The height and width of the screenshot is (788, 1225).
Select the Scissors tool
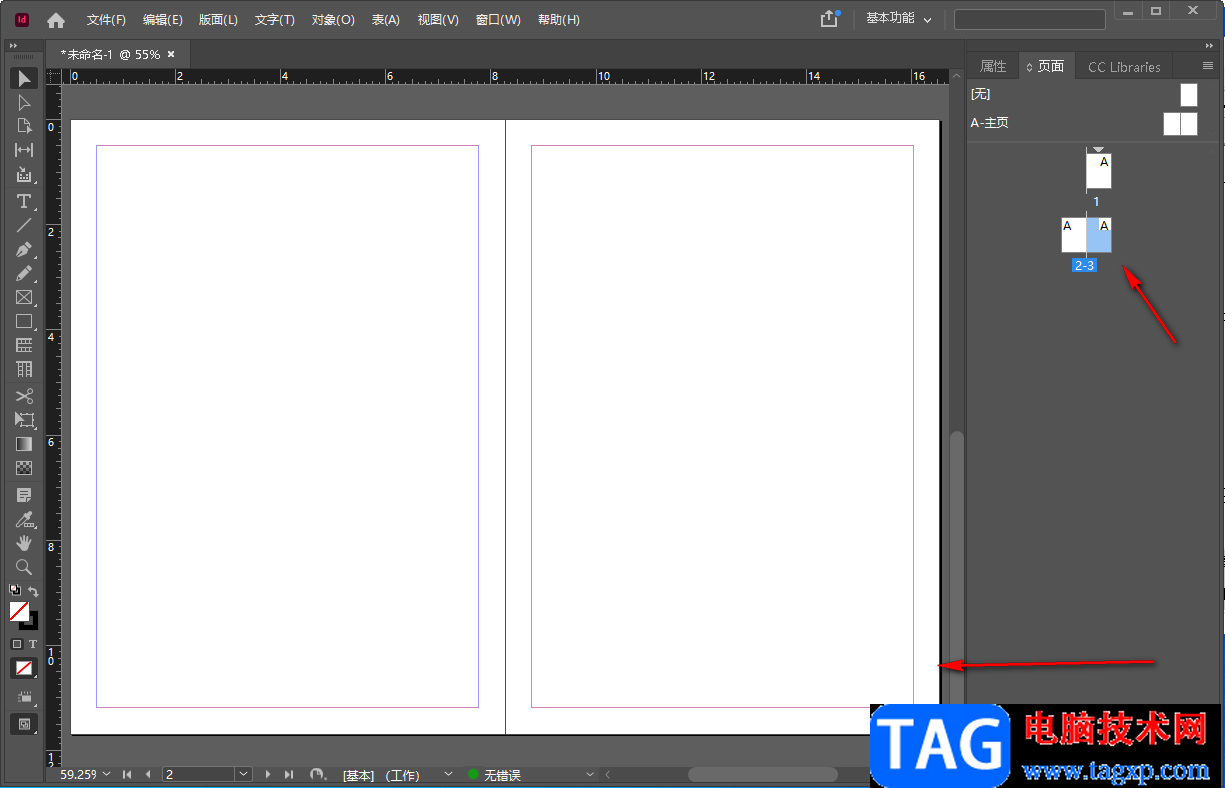coord(24,396)
